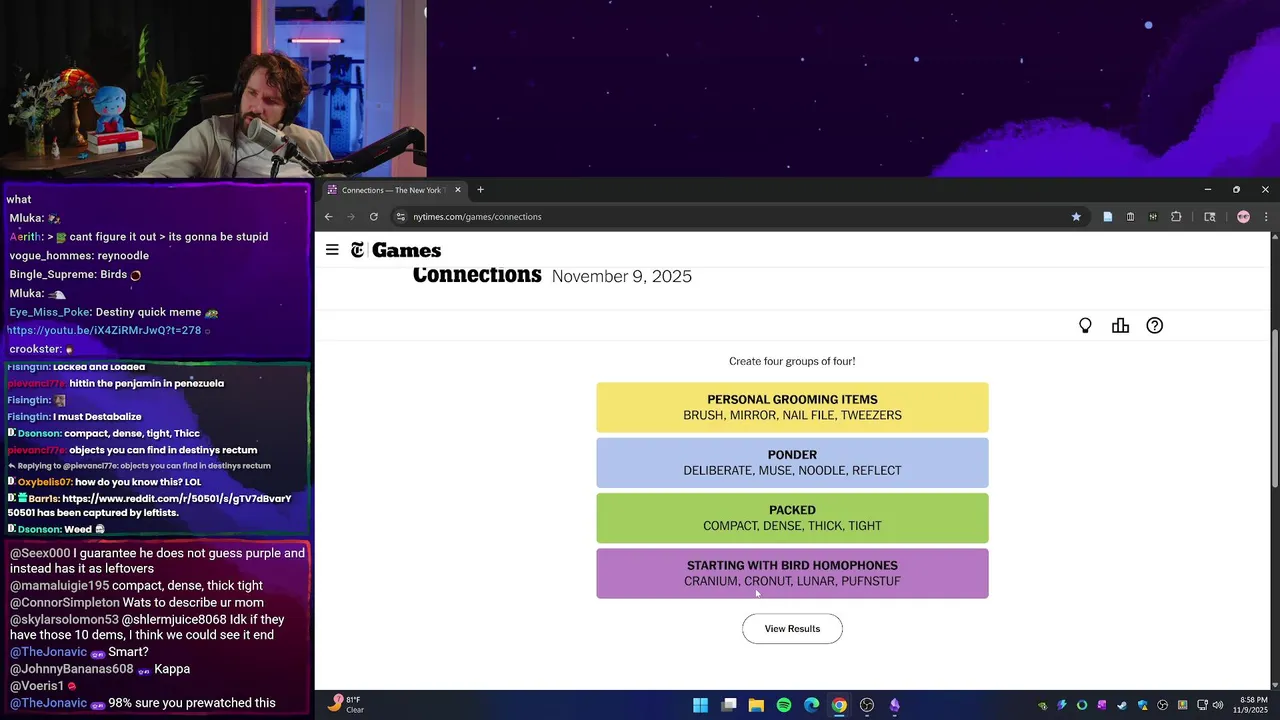This screenshot has width=1280, height=720.
Task: Open the help question mark icon
Action: [x=1155, y=325]
